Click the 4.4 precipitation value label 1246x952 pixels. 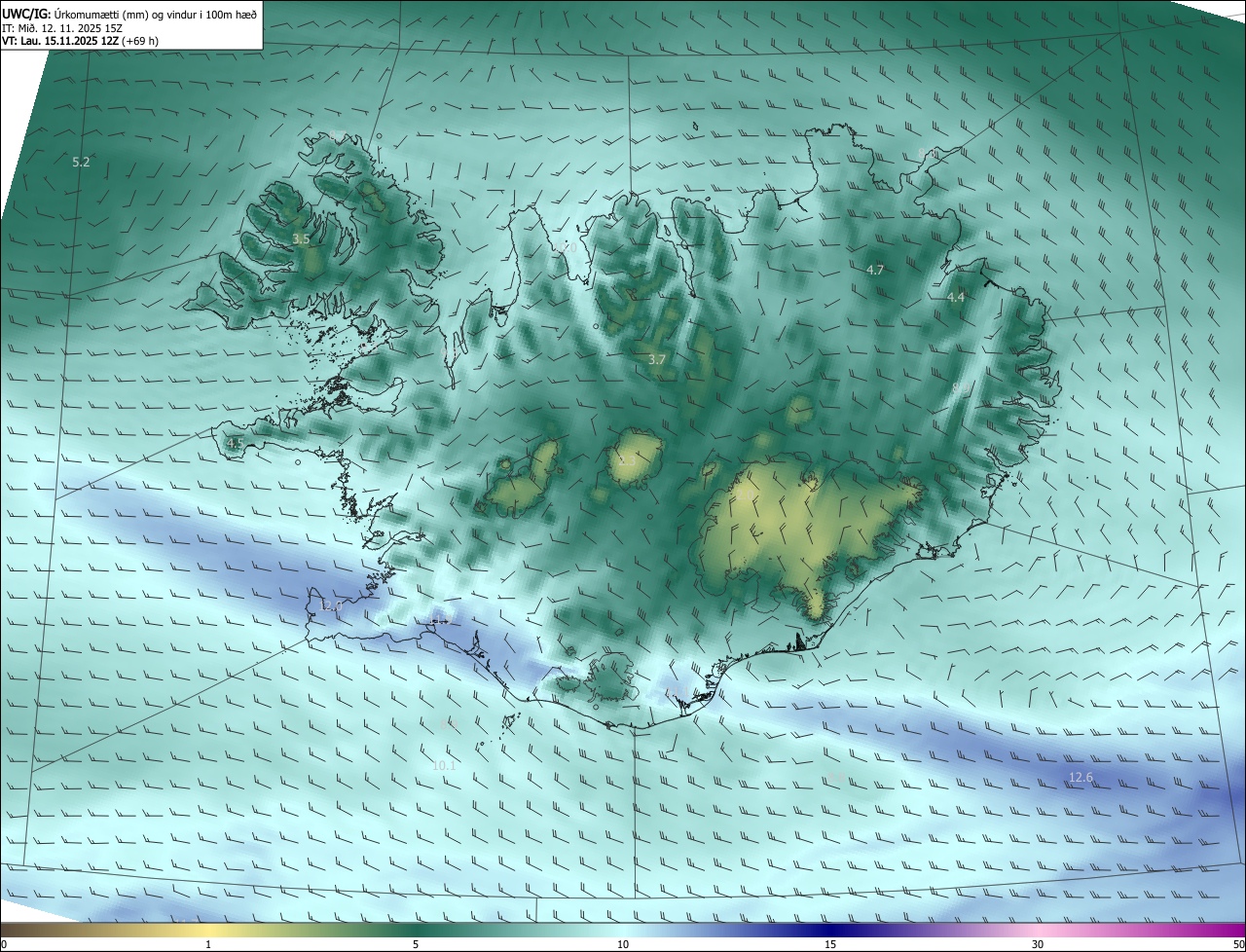(x=956, y=297)
